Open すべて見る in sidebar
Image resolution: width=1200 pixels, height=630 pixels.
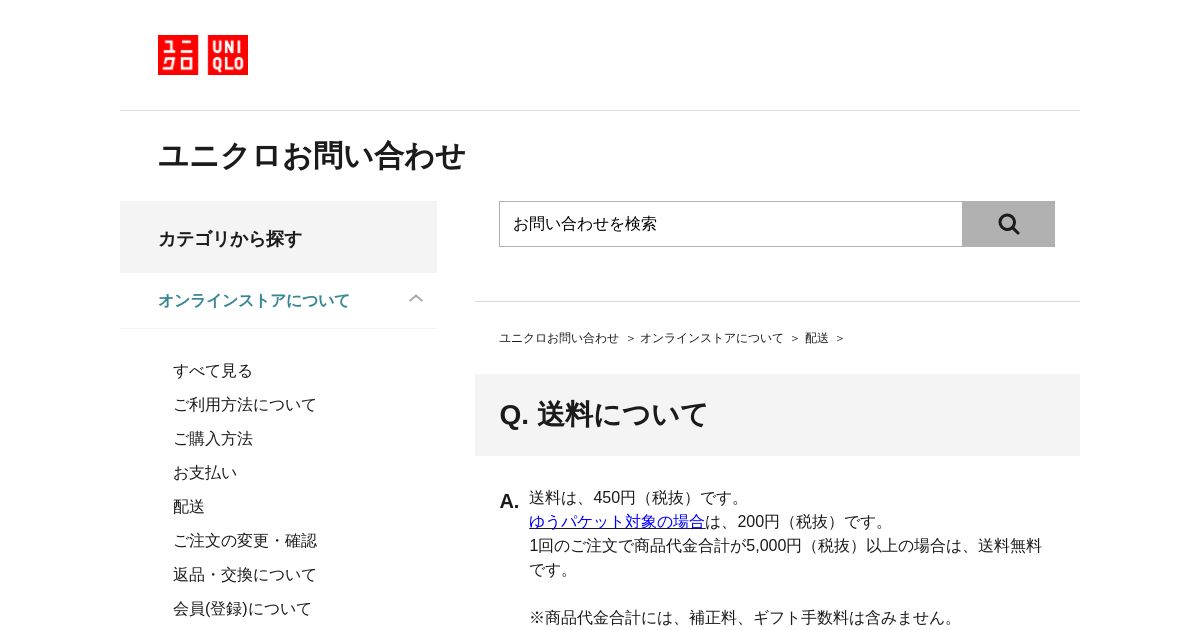tap(213, 371)
